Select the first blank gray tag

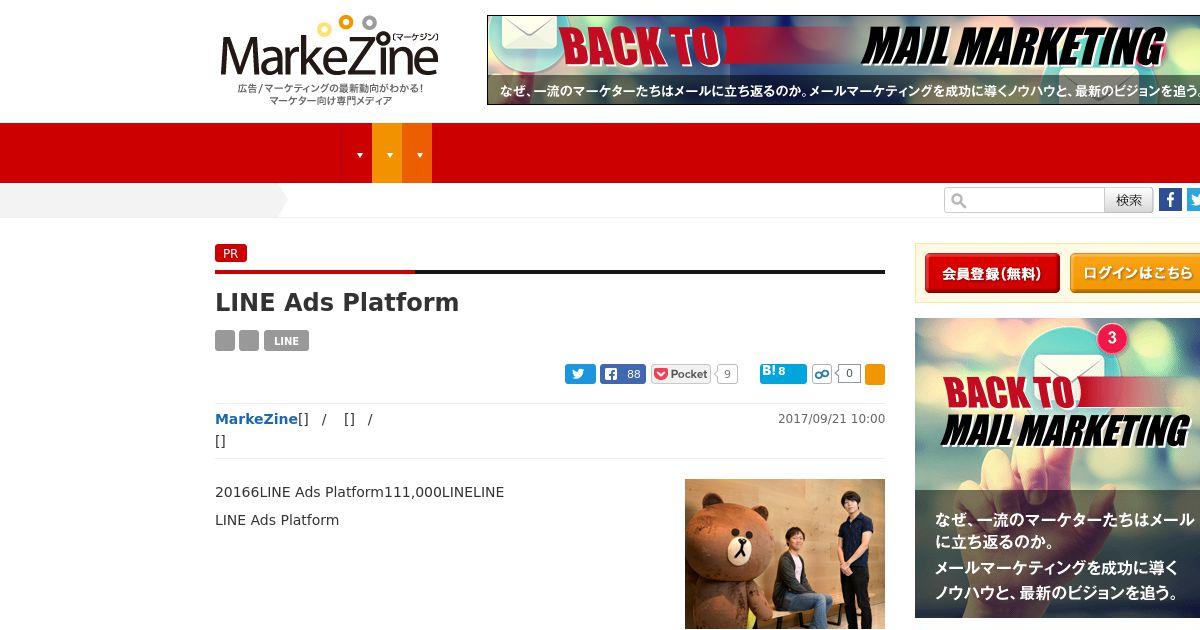[225, 341]
